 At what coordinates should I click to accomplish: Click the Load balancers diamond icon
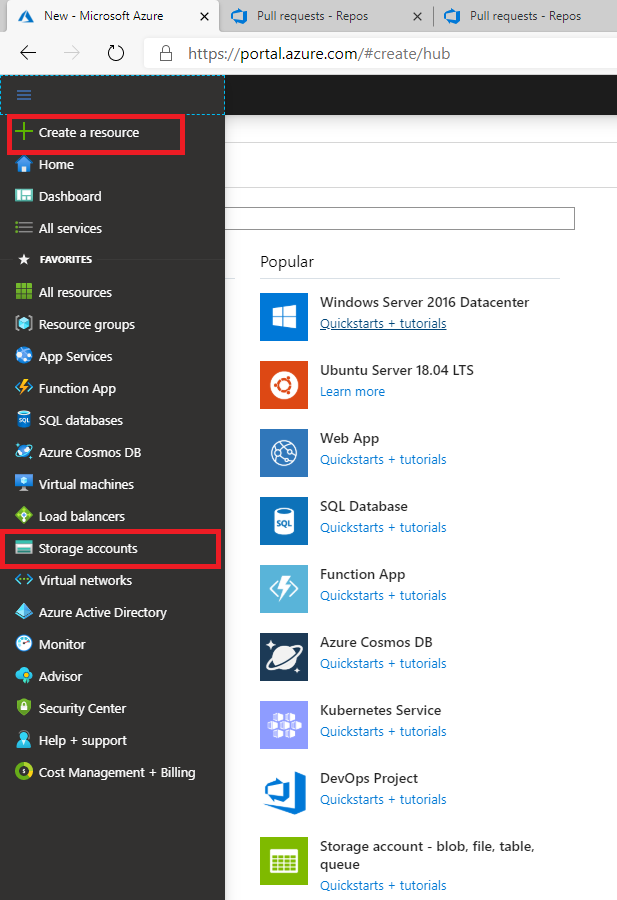[24, 515]
